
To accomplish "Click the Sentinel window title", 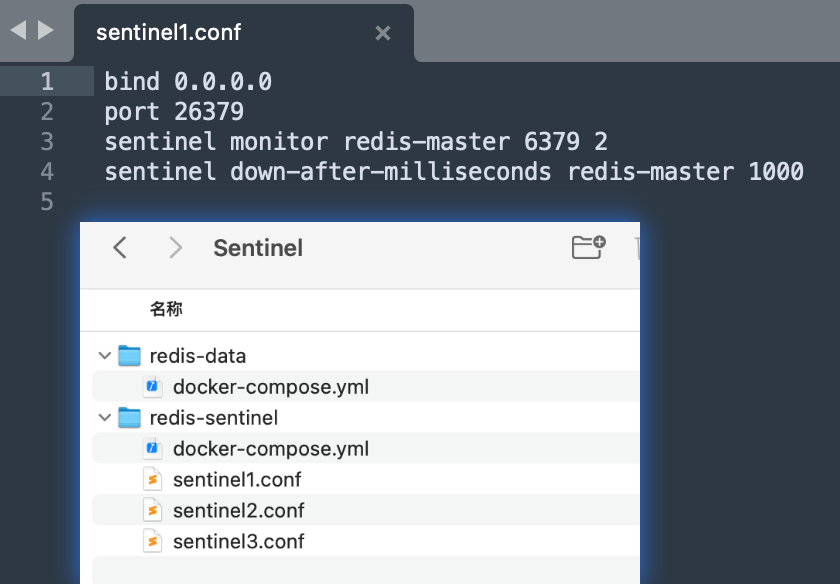I will click(x=258, y=248).
